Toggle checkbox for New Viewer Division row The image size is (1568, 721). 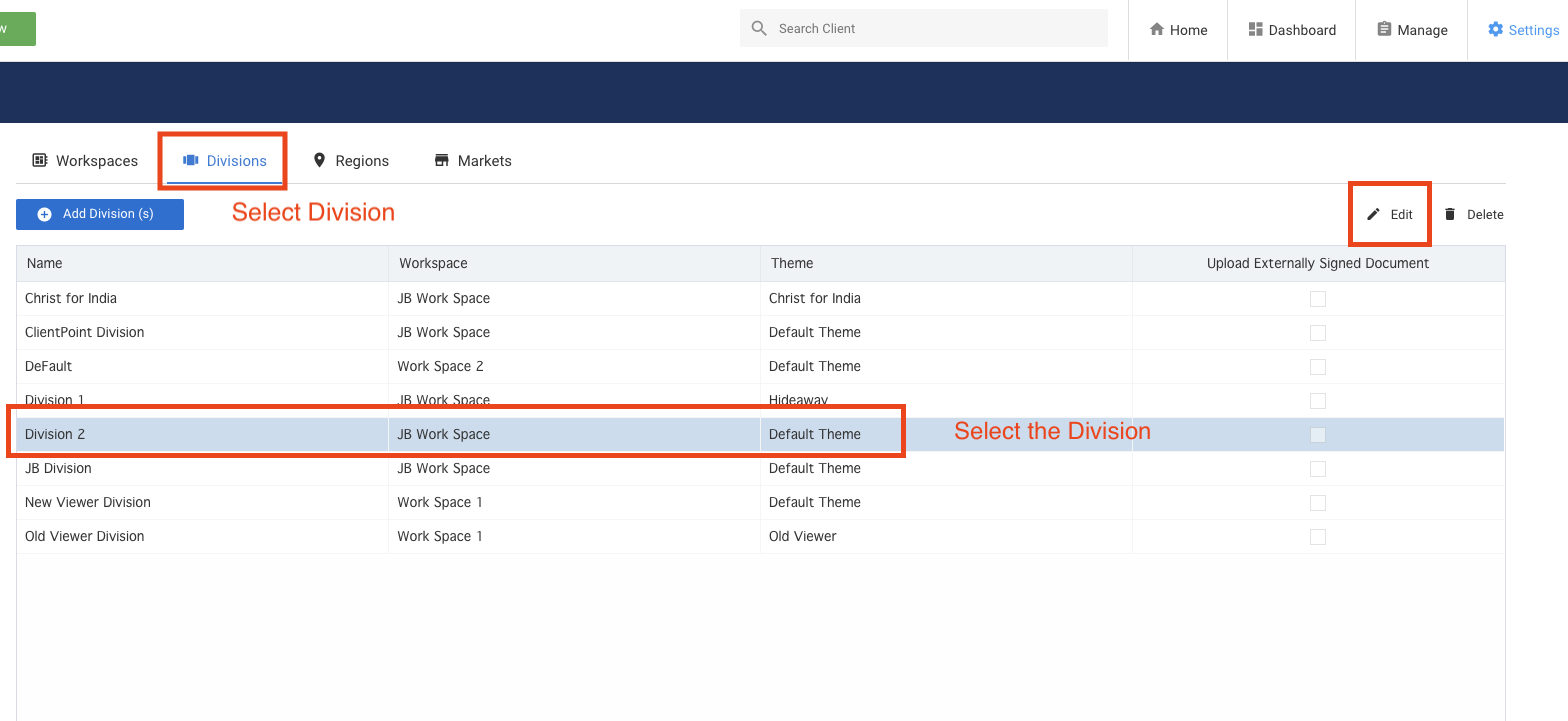pyautogui.click(x=1318, y=502)
